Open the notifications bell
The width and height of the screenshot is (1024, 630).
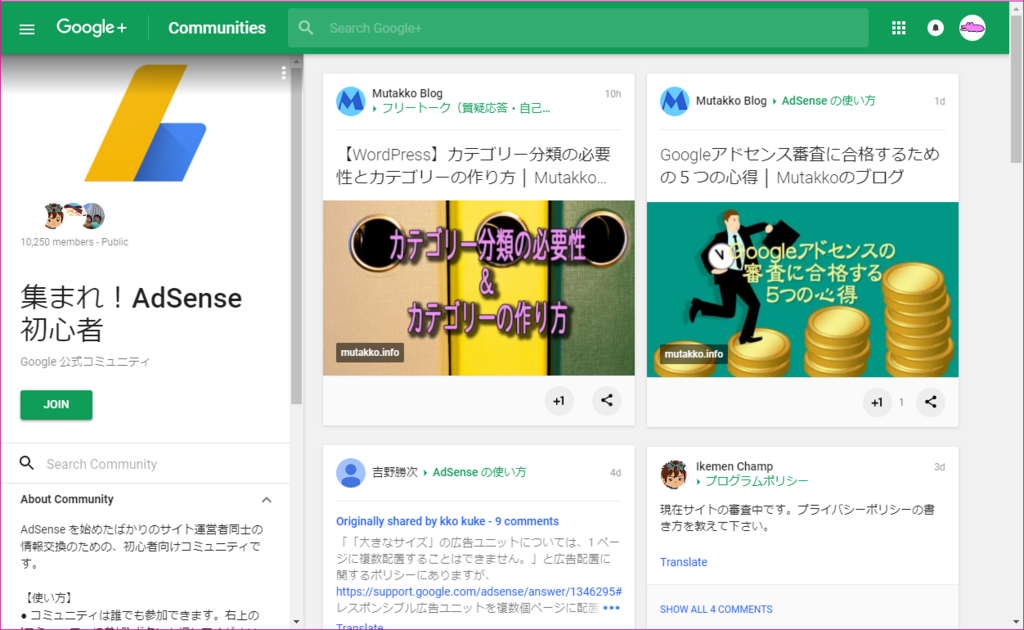tap(935, 28)
